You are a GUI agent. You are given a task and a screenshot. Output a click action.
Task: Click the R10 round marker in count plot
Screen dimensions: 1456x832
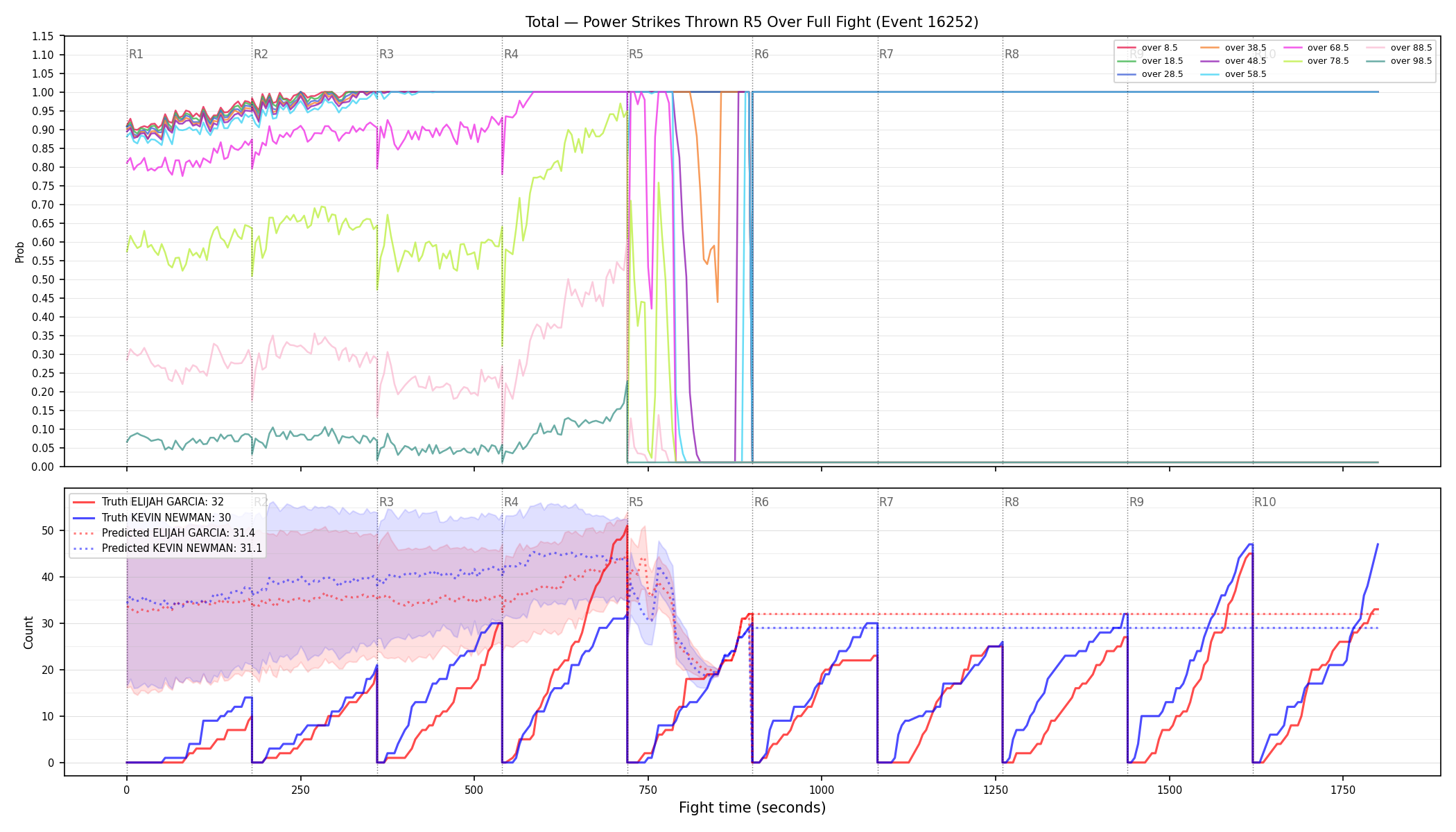coord(1265,502)
